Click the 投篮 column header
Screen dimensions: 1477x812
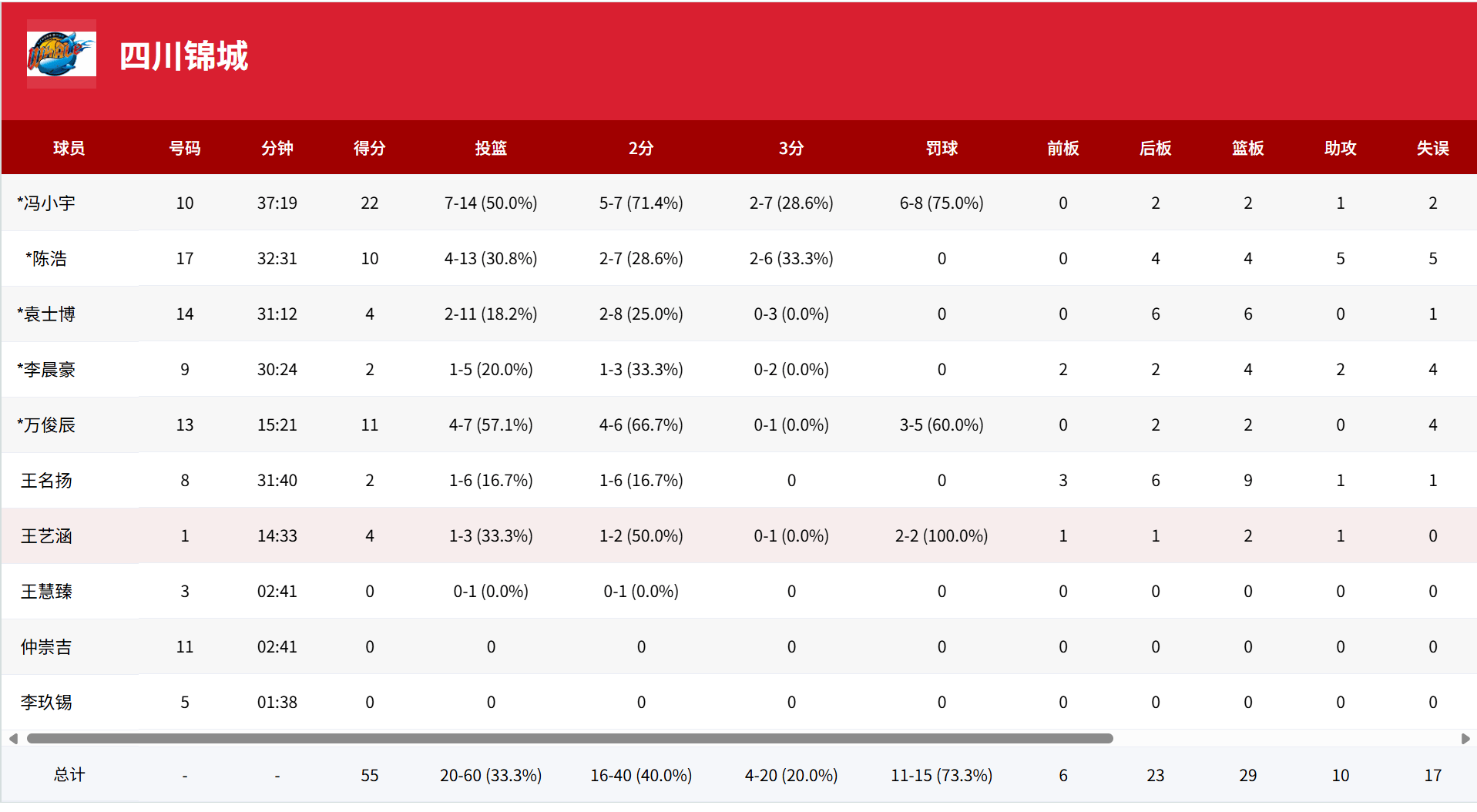[491, 148]
